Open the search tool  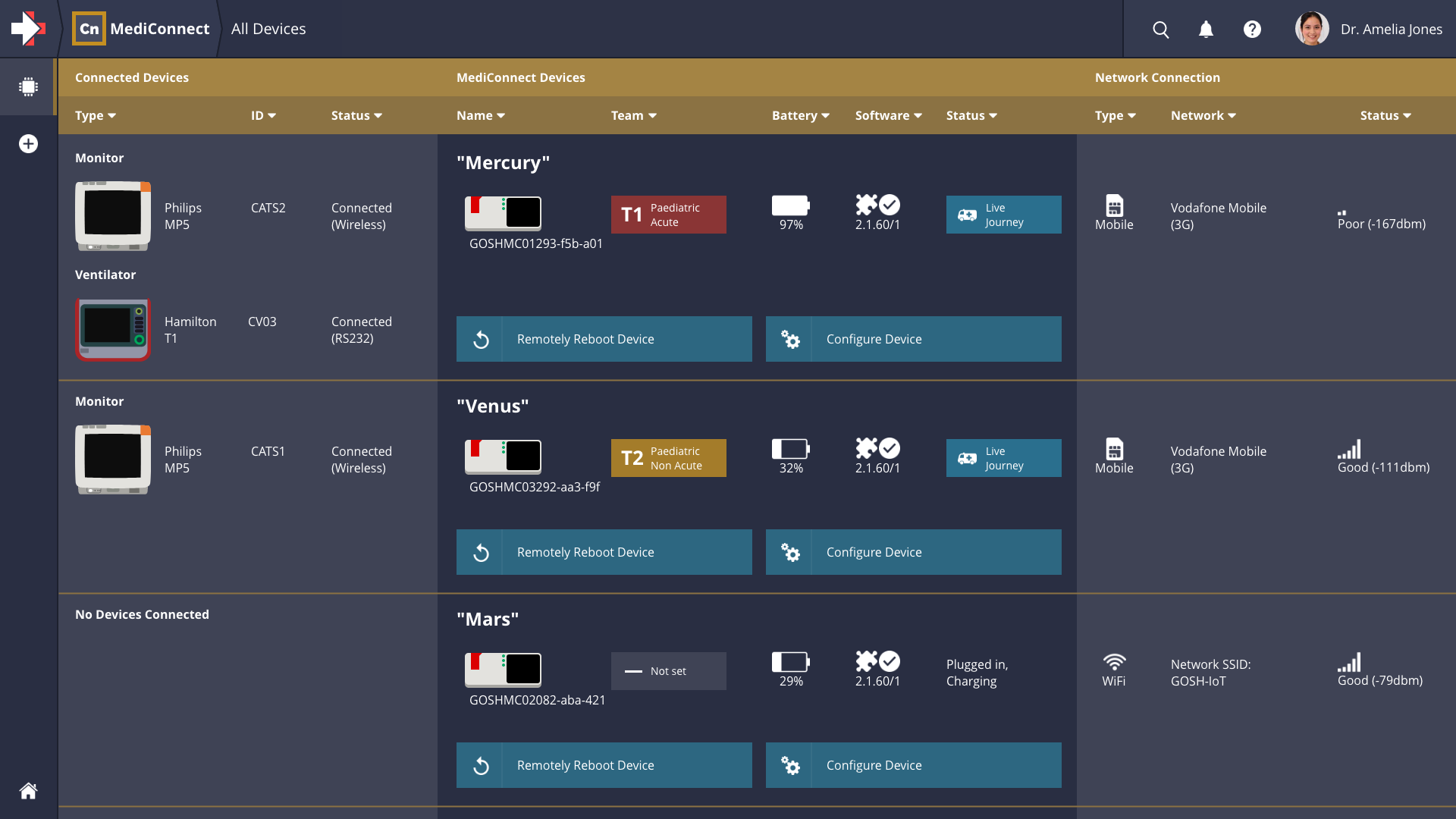click(1160, 29)
